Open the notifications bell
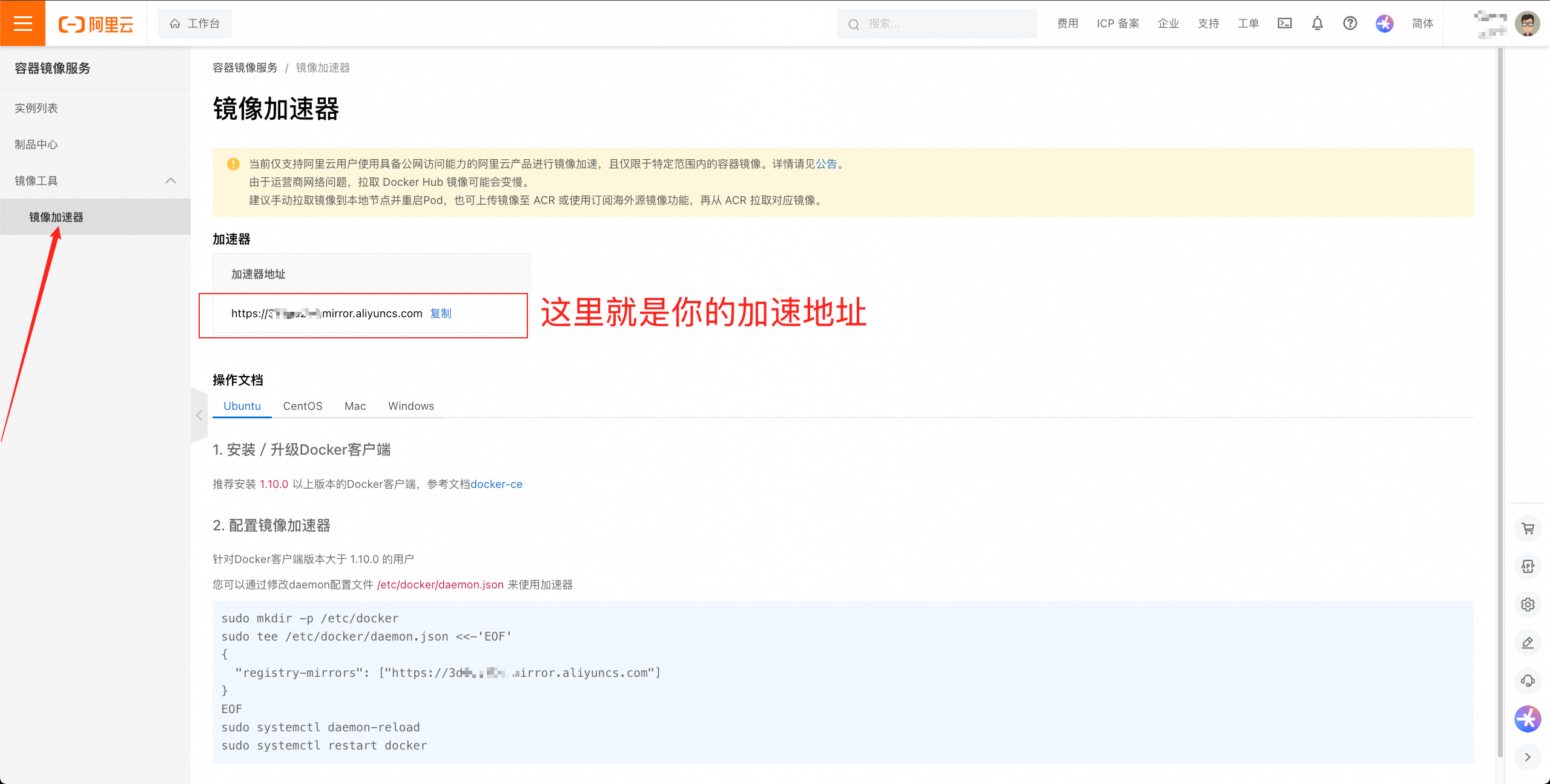The image size is (1550, 784). click(1317, 23)
